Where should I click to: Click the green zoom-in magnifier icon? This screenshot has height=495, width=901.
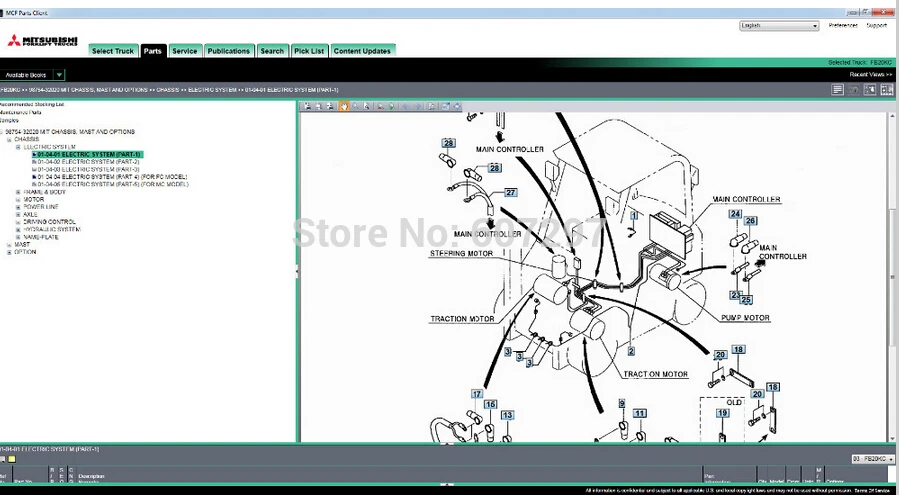(x=391, y=106)
